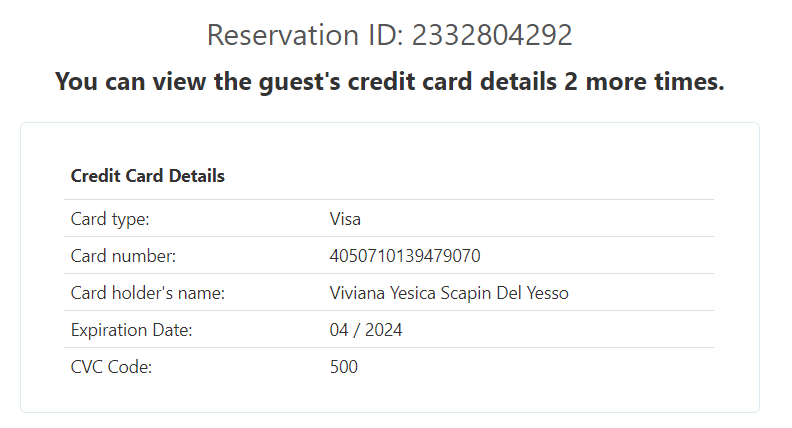Click the "CVC Code:" label
Image resolution: width=792 pixels, height=428 pixels.
(x=111, y=367)
